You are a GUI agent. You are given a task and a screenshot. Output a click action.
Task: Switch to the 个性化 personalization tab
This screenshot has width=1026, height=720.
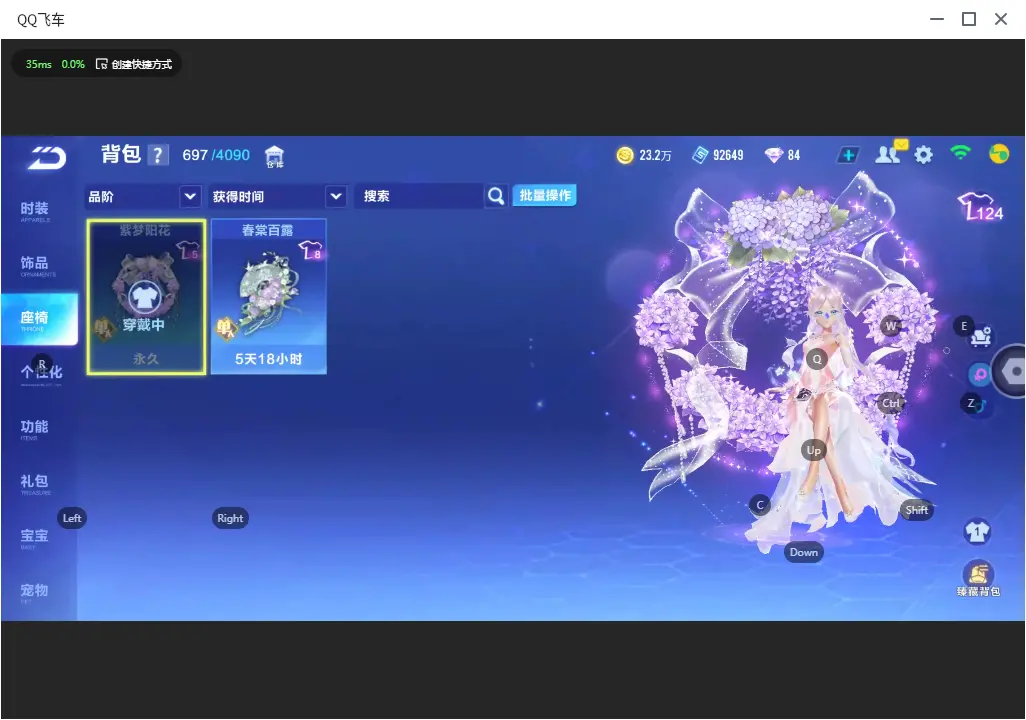[x=41, y=373]
